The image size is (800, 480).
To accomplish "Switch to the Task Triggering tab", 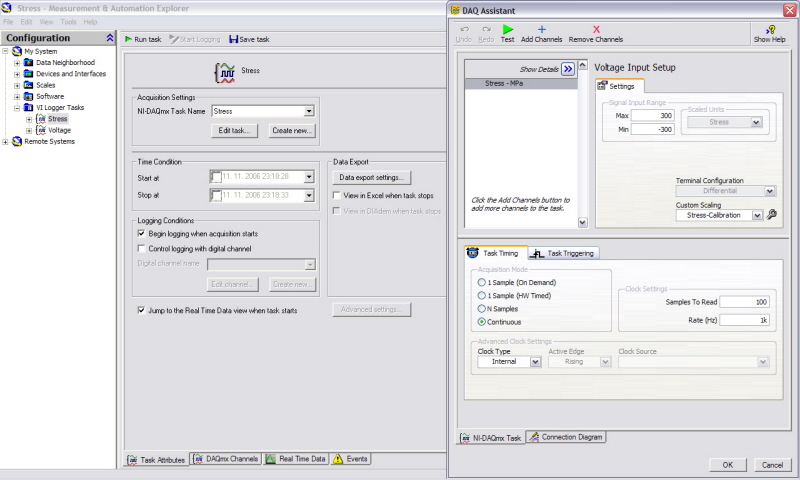I will coord(564,254).
